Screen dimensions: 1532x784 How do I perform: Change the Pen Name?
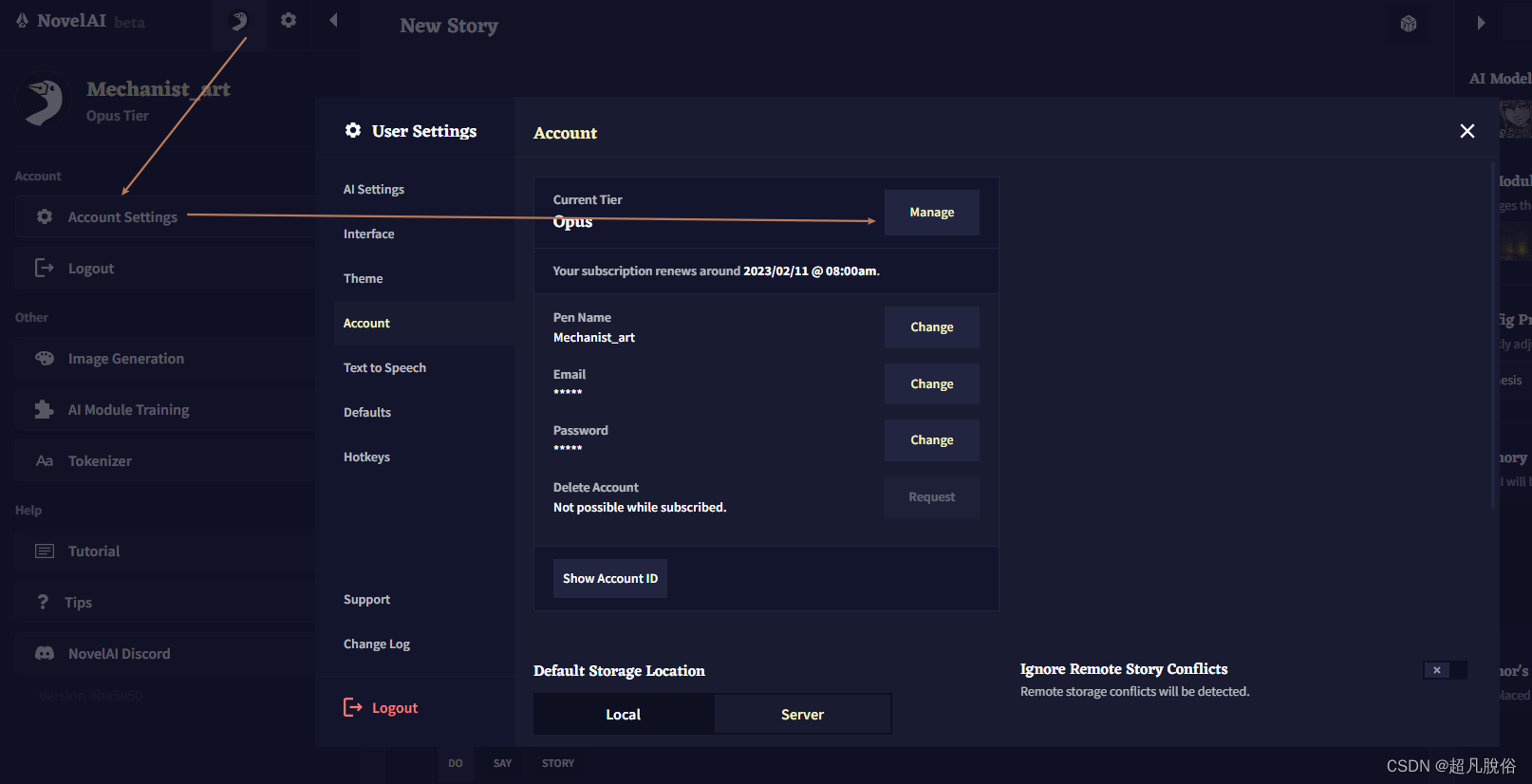tap(932, 327)
